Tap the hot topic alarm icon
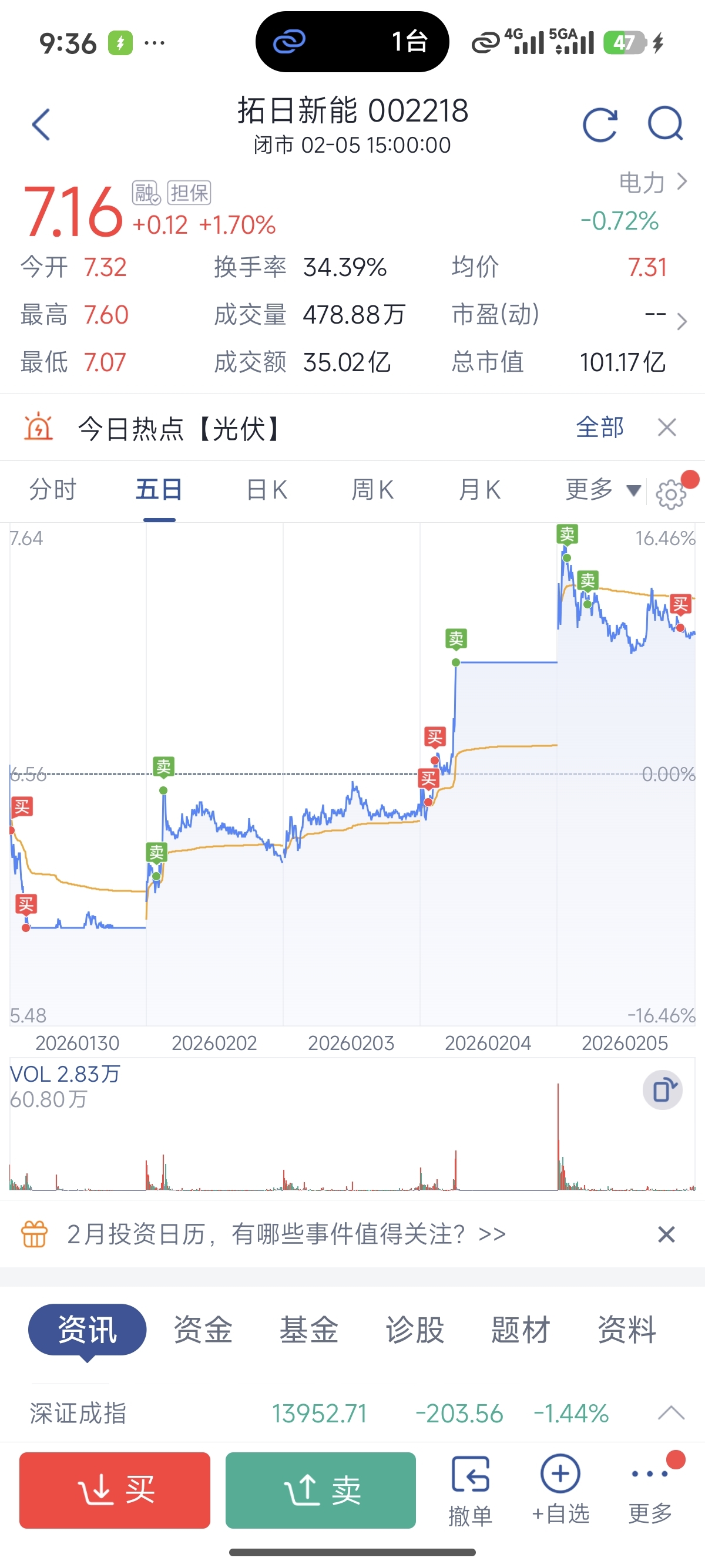This screenshot has height=1568, width=705. [38, 428]
